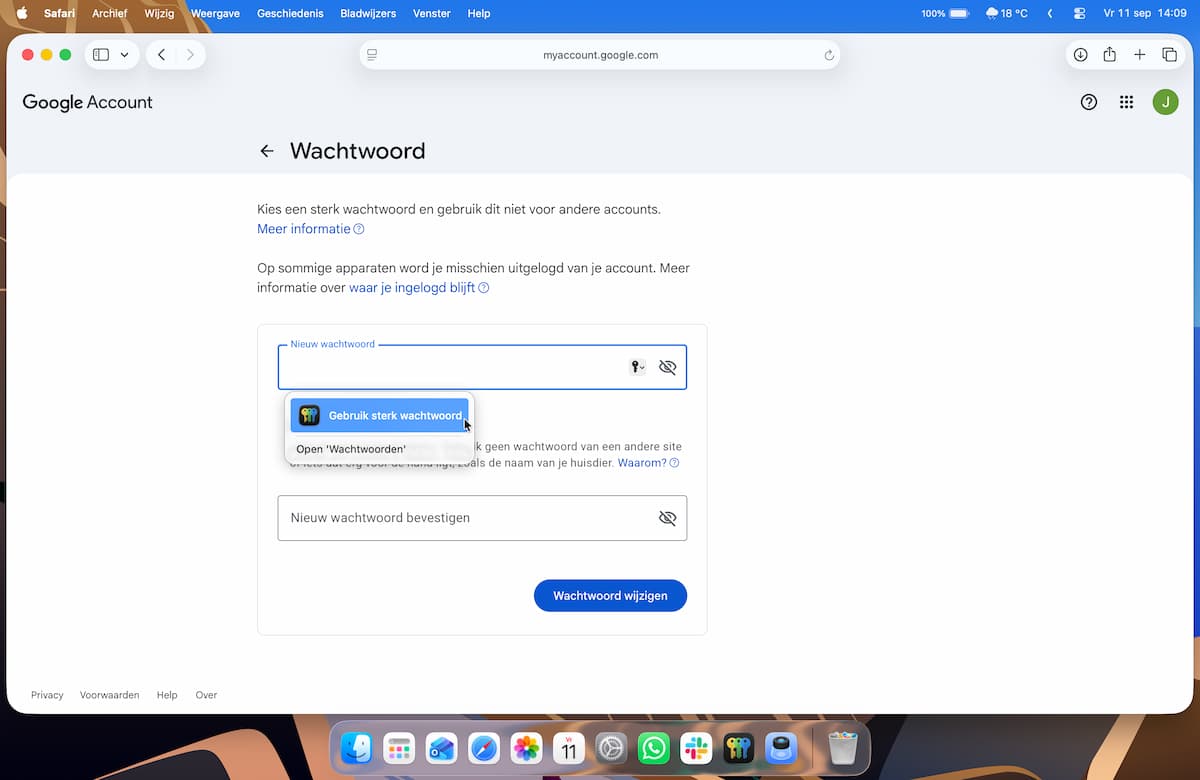Choose Gebruik sterk wachtwoord suggestion
Screen dimensions: 1200x780
[379, 415]
